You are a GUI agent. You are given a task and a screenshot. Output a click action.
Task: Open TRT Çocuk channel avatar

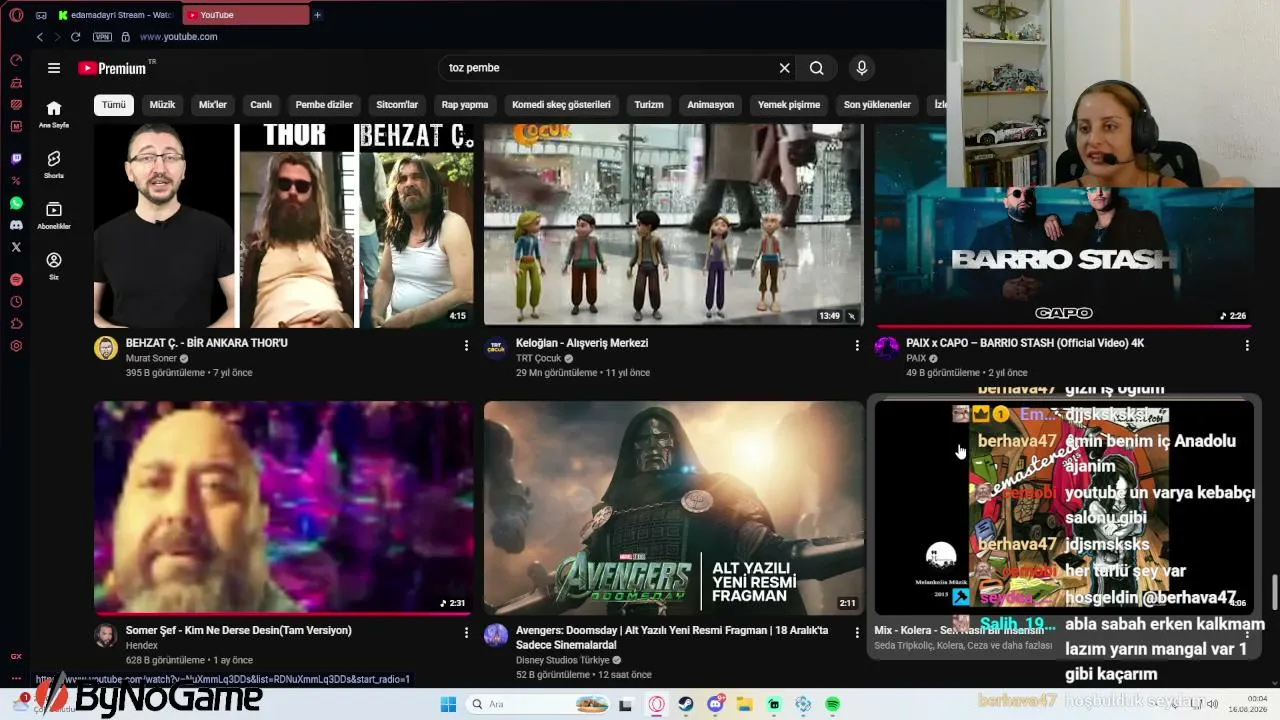pyautogui.click(x=496, y=348)
